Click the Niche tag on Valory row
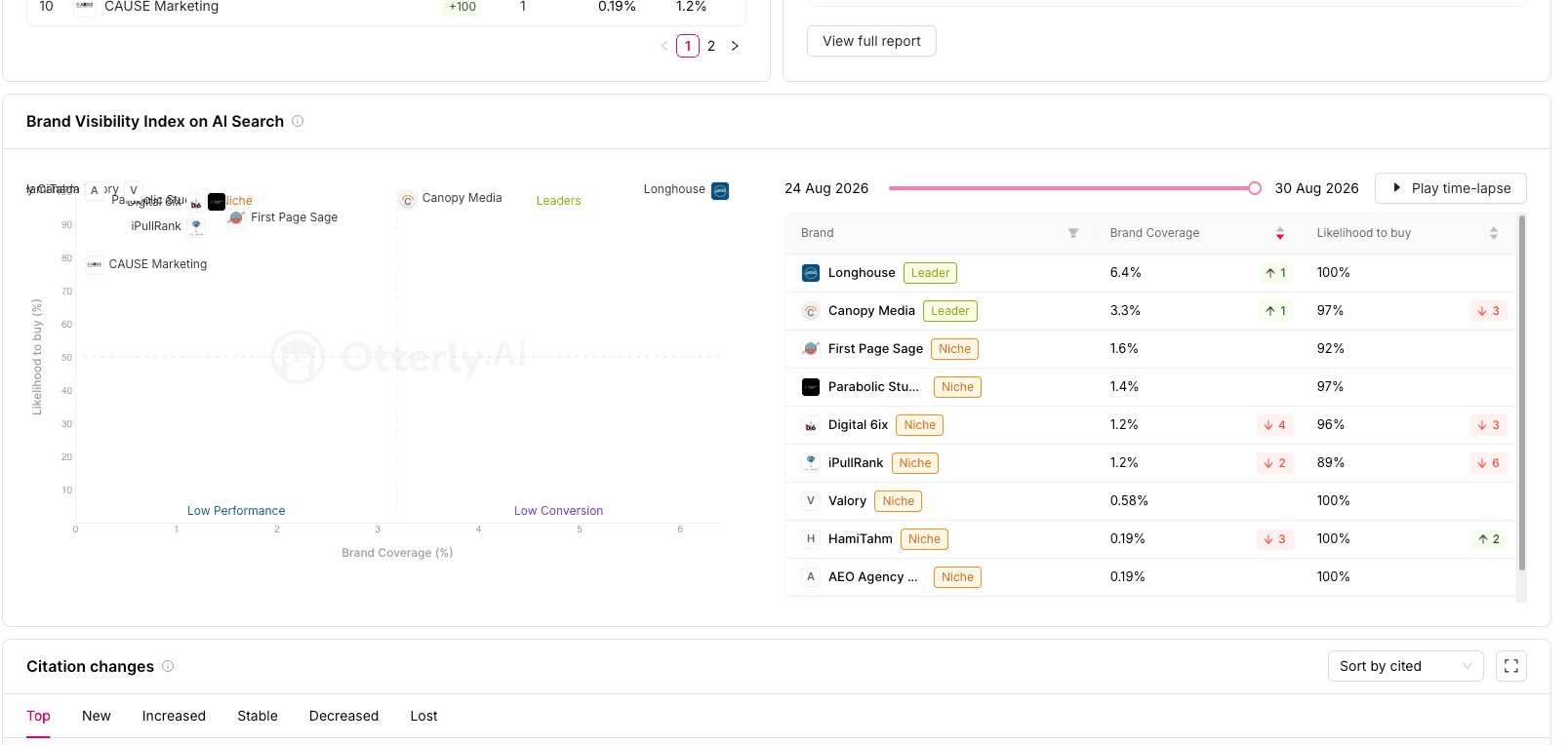Screen dimensions: 1568x745 coord(898,501)
